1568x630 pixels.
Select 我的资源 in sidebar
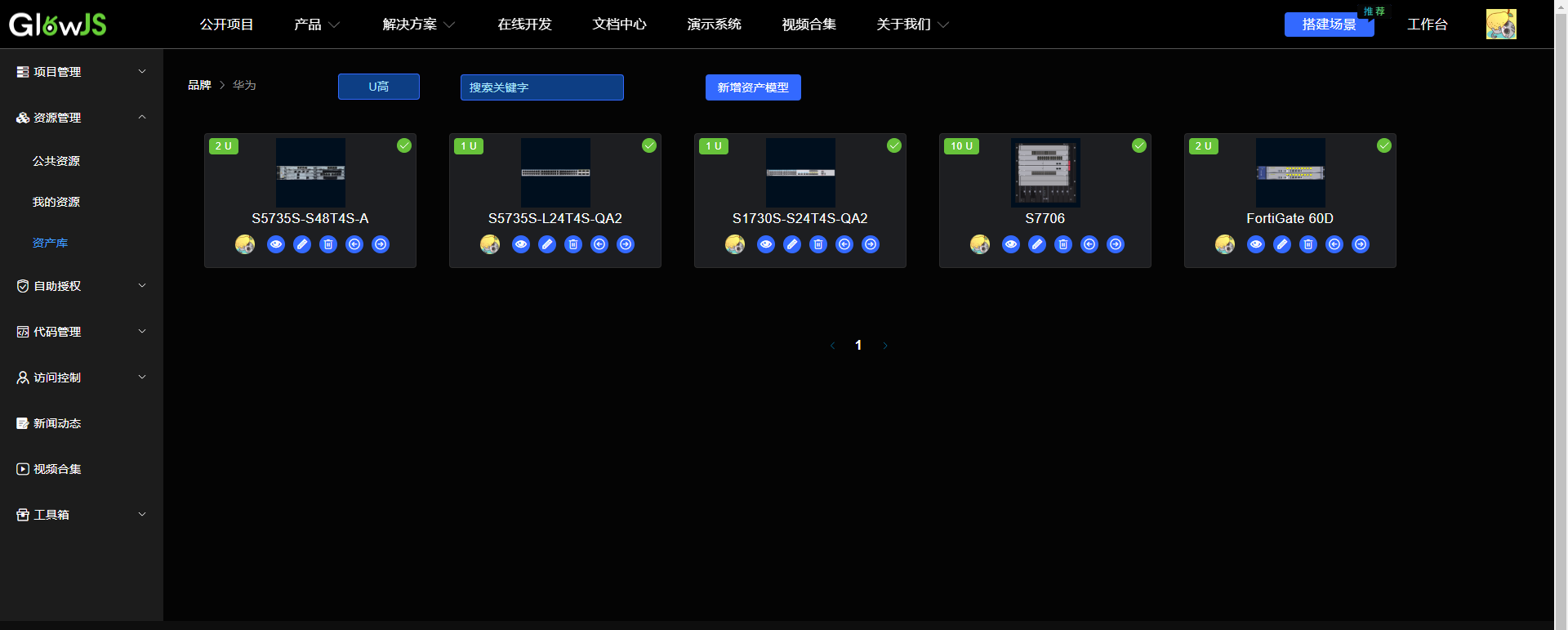pyautogui.click(x=56, y=202)
